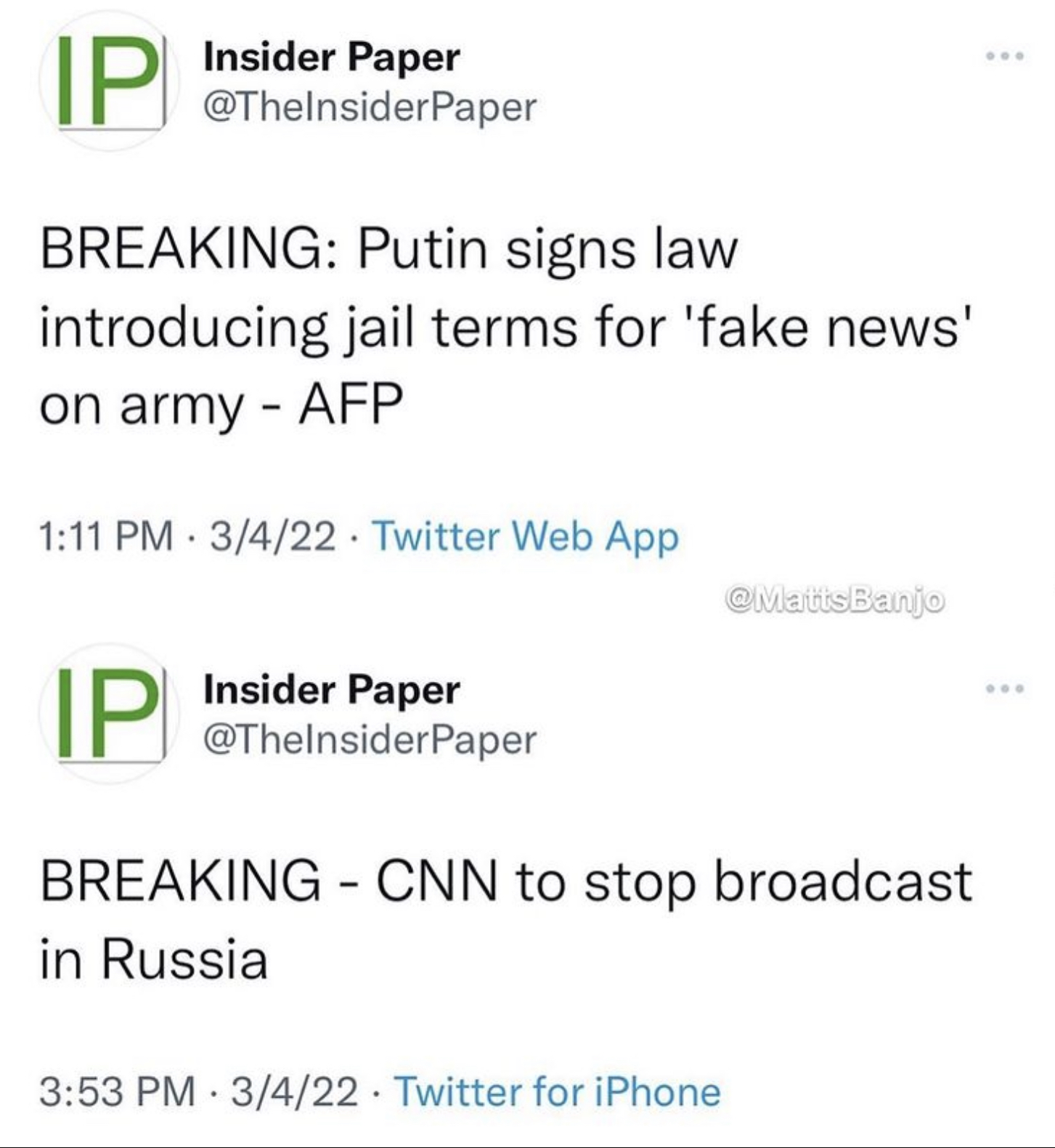This screenshot has width=1055, height=1148.
Task: Click the 3/4/22 date on the second tweet
Action: pos(295,1091)
